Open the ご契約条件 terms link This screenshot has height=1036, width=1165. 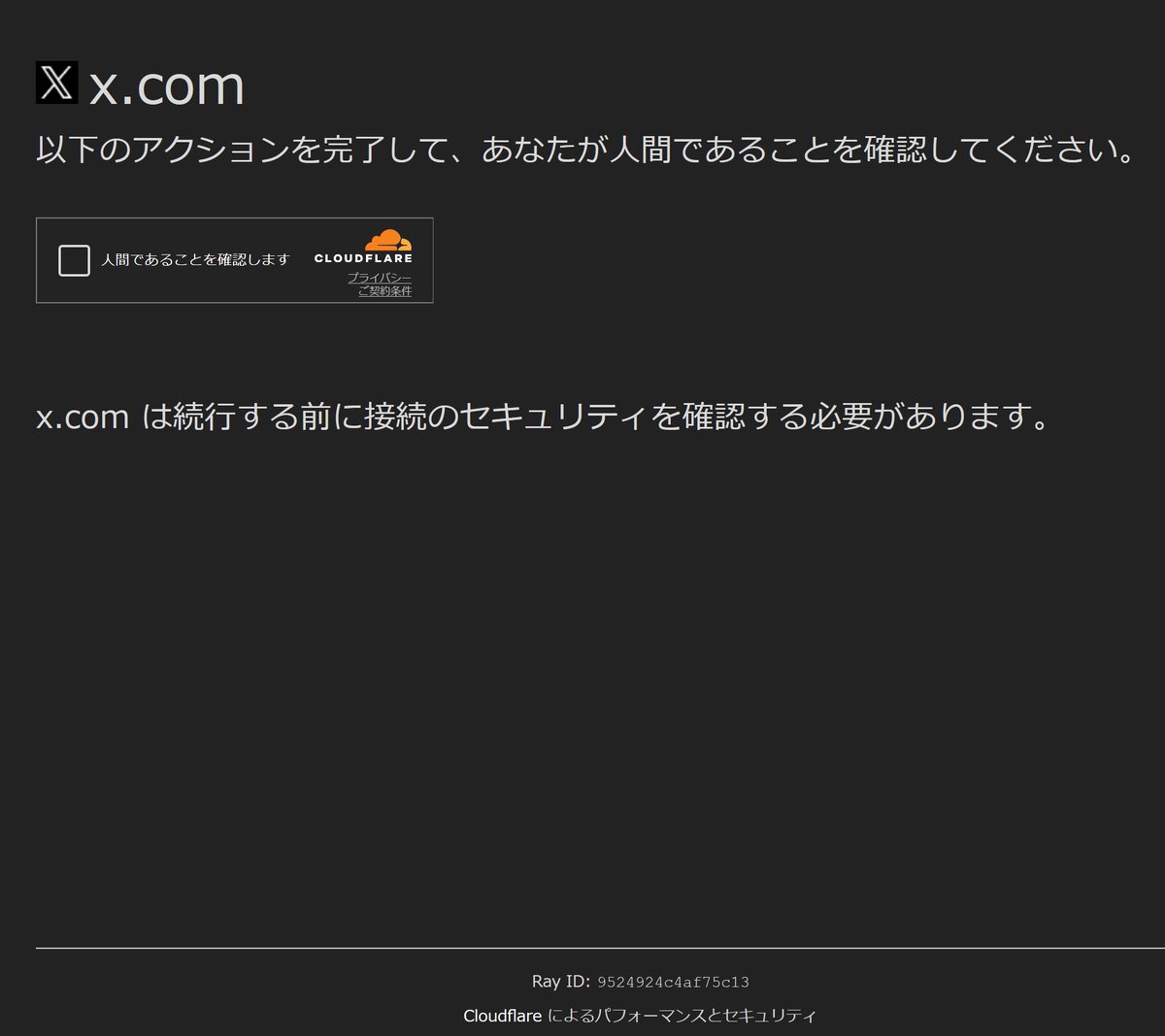pos(384,290)
